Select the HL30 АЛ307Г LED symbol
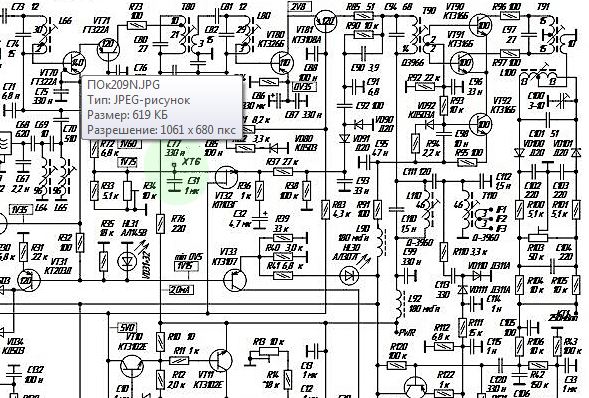Image resolution: width=589 pixels, height=398 pixels. [349, 276]
